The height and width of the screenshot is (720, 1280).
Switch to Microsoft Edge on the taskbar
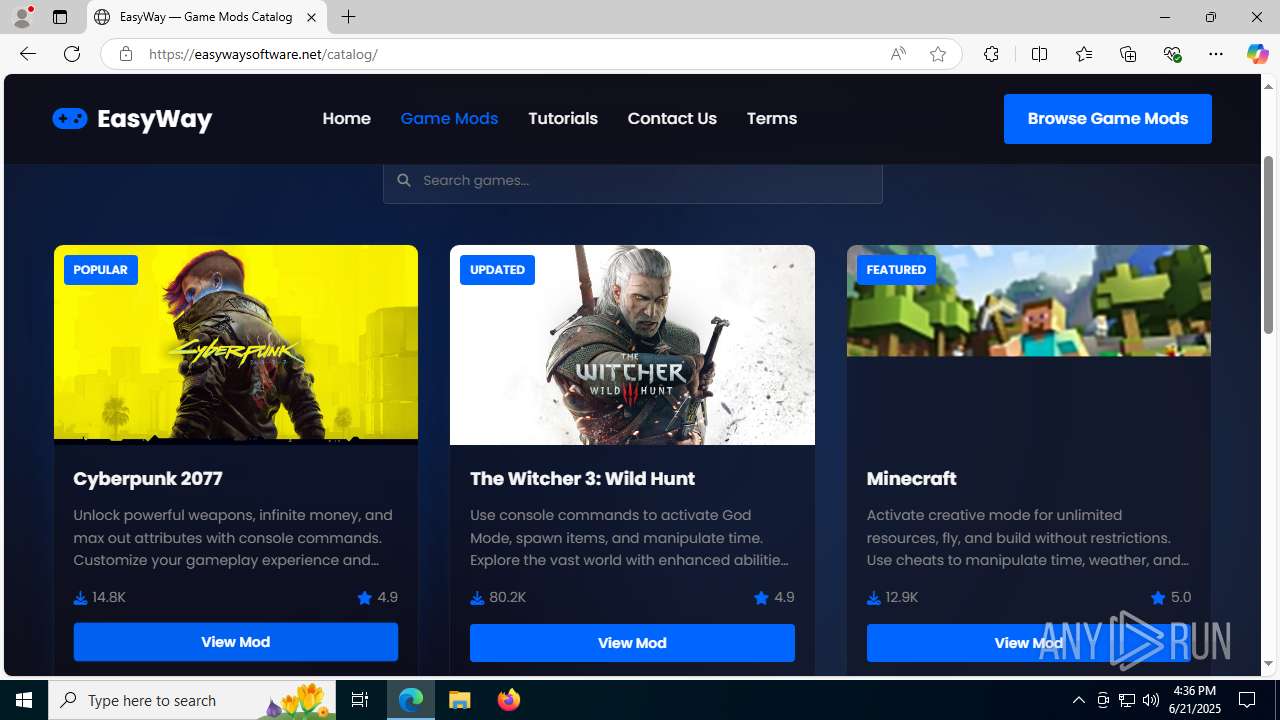411,700
